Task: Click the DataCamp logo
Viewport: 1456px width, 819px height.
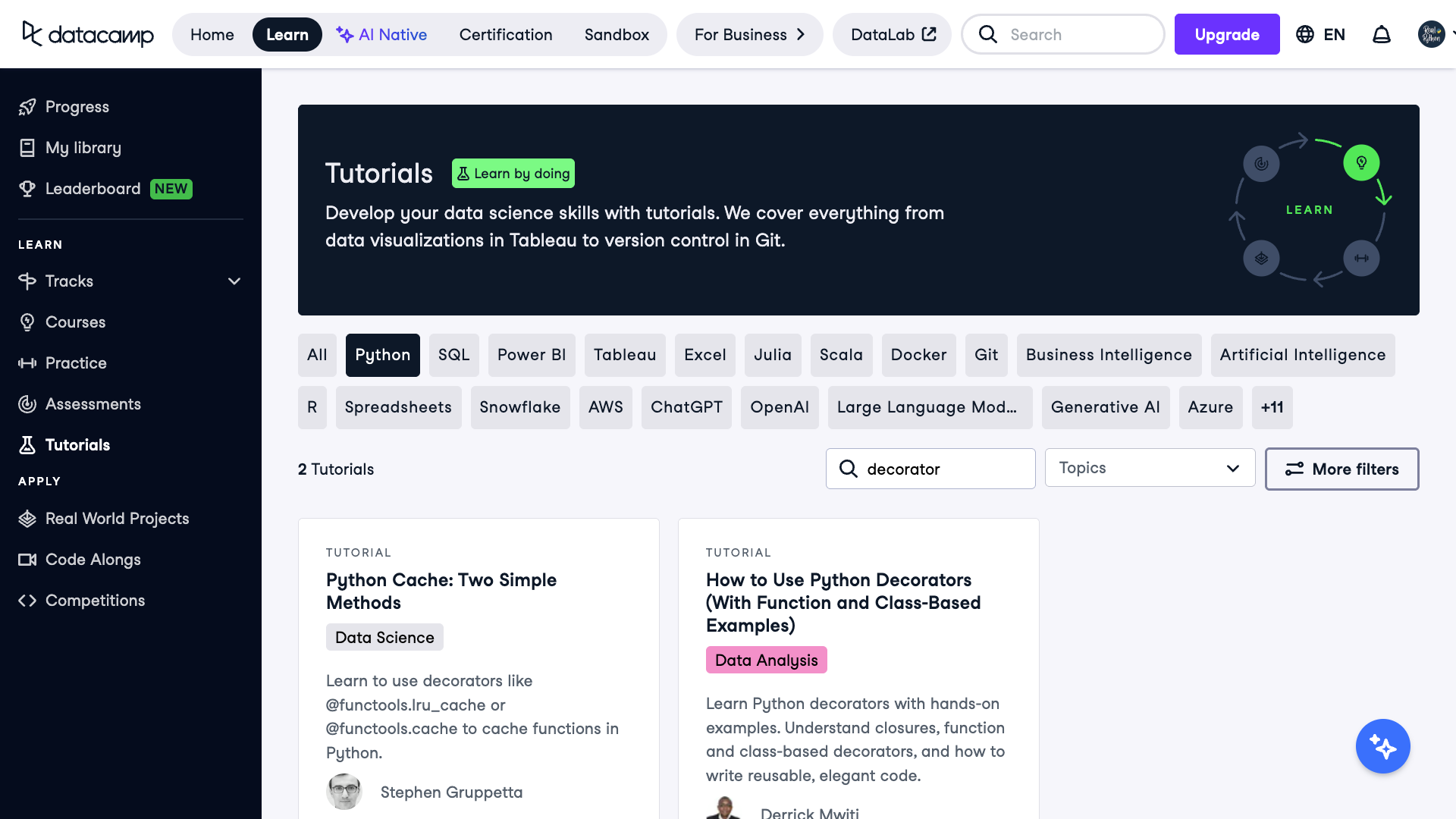Action: click(88, 34)
